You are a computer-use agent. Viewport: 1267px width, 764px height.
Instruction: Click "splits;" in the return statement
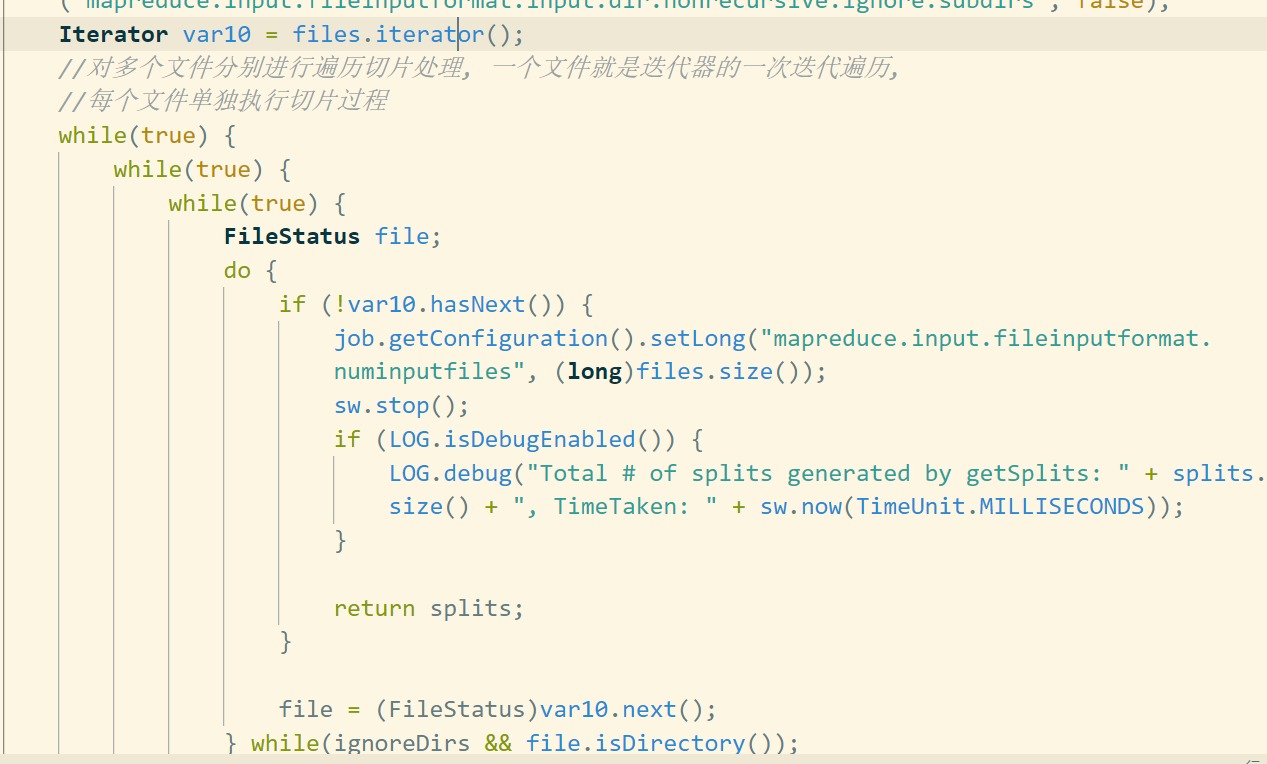(477, 608)
